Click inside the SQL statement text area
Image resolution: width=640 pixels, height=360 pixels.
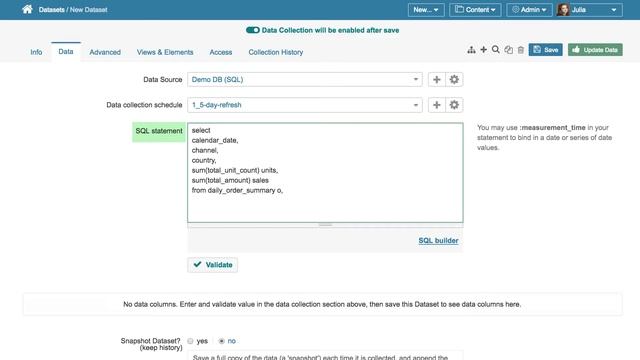325,173
